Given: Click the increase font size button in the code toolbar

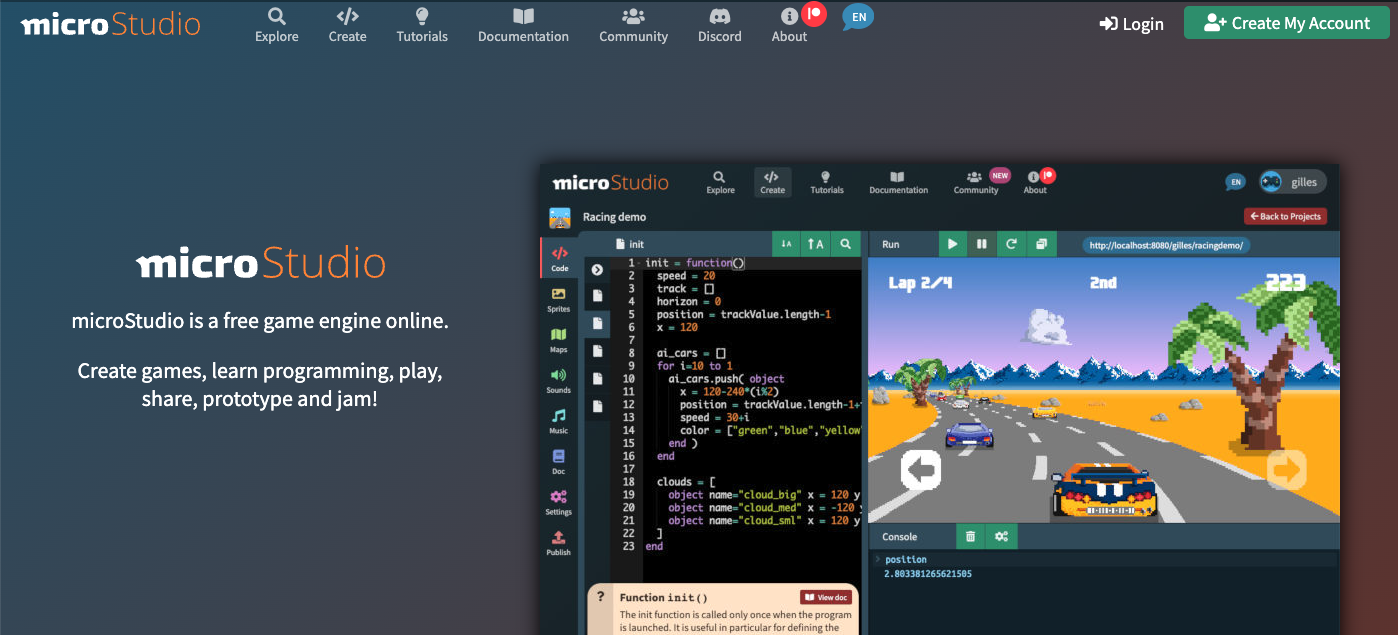Looking at the screenshot, I should 816,244.
